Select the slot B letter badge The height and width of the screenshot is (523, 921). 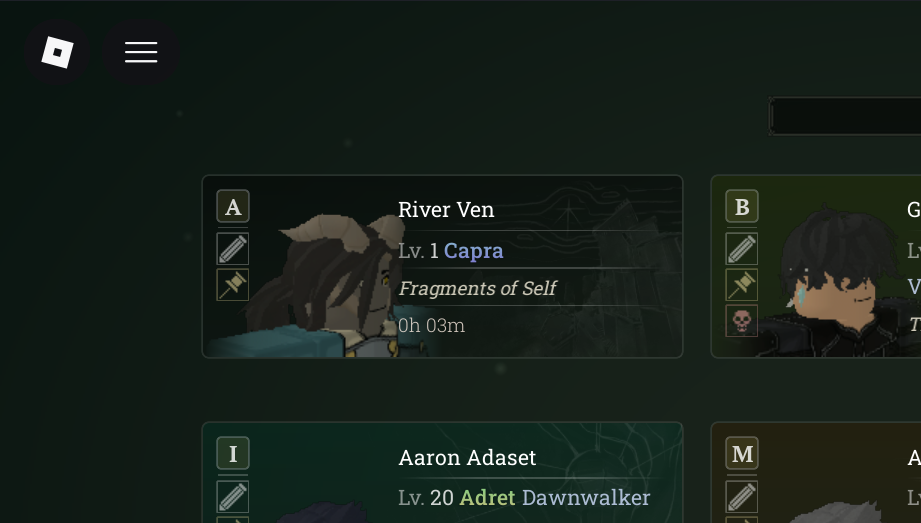(x=742, y=207)
